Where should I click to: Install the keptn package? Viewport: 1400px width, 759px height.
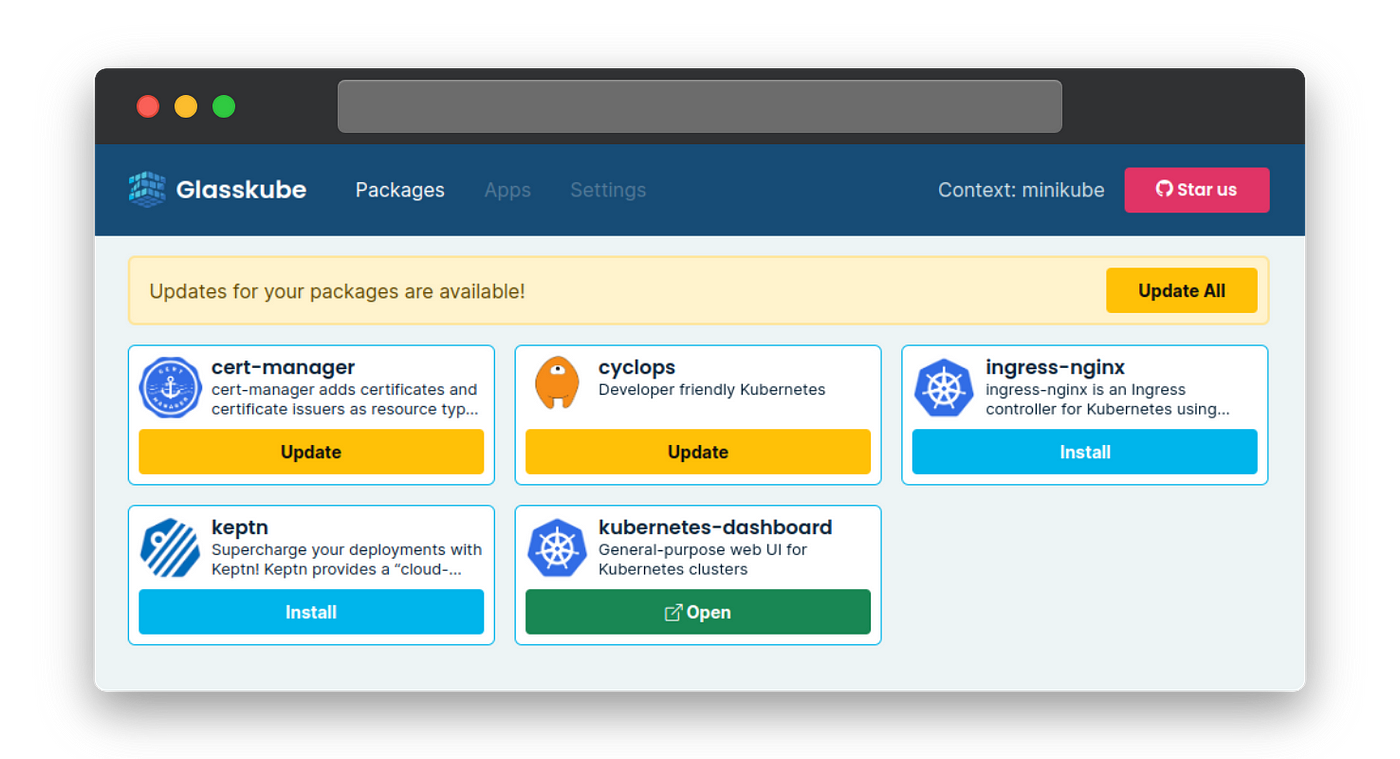click(311, 612)
